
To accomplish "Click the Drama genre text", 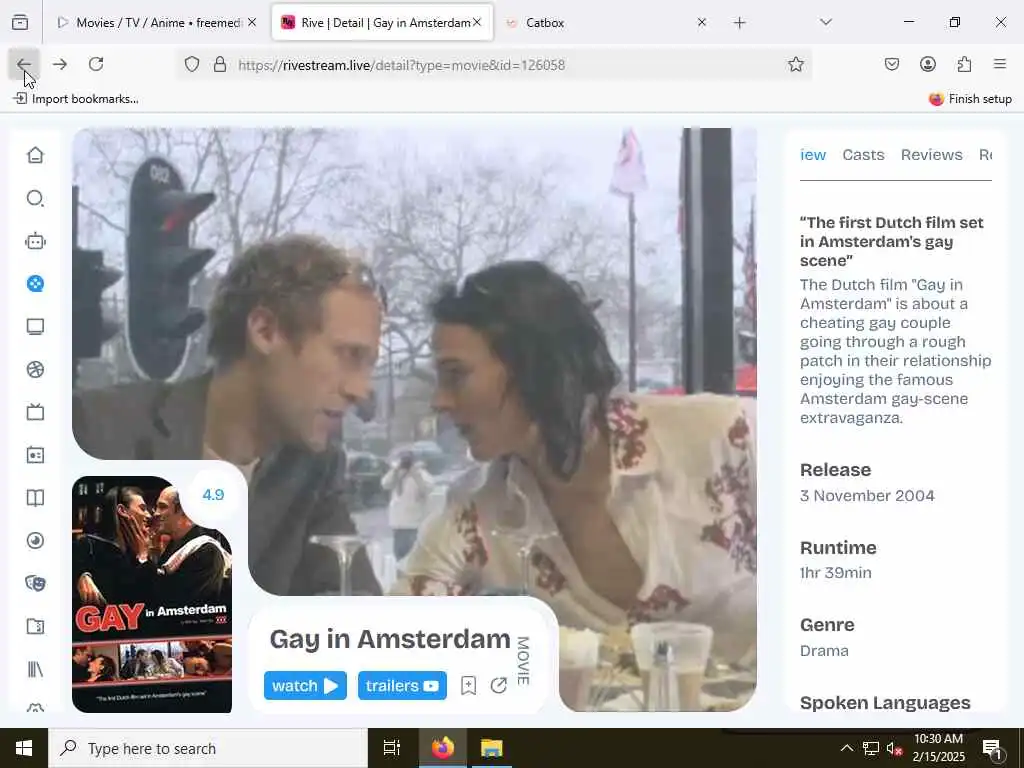I will click(824, 651).
